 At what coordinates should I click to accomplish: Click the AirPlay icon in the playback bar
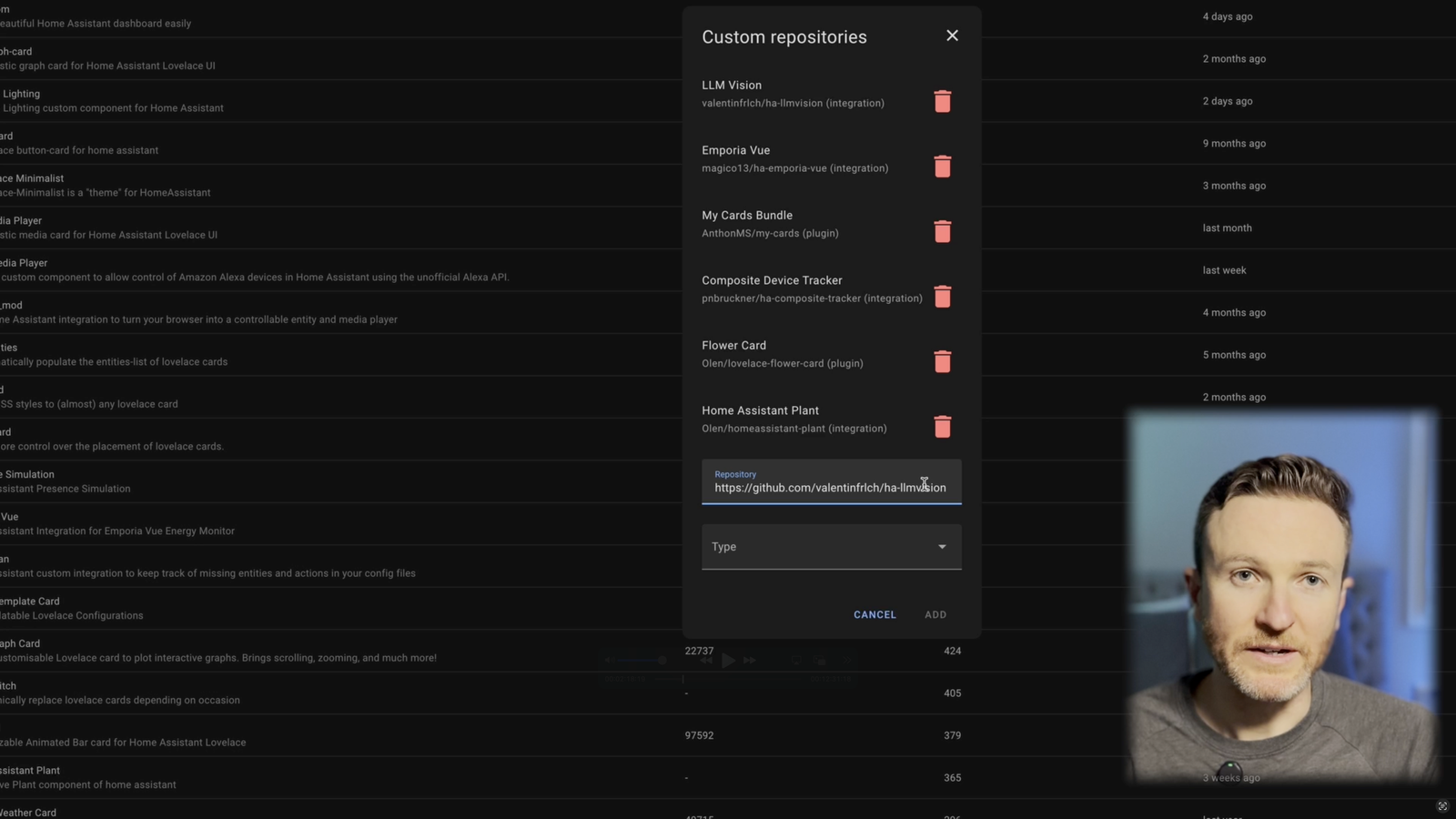click(x=796, y=660)
